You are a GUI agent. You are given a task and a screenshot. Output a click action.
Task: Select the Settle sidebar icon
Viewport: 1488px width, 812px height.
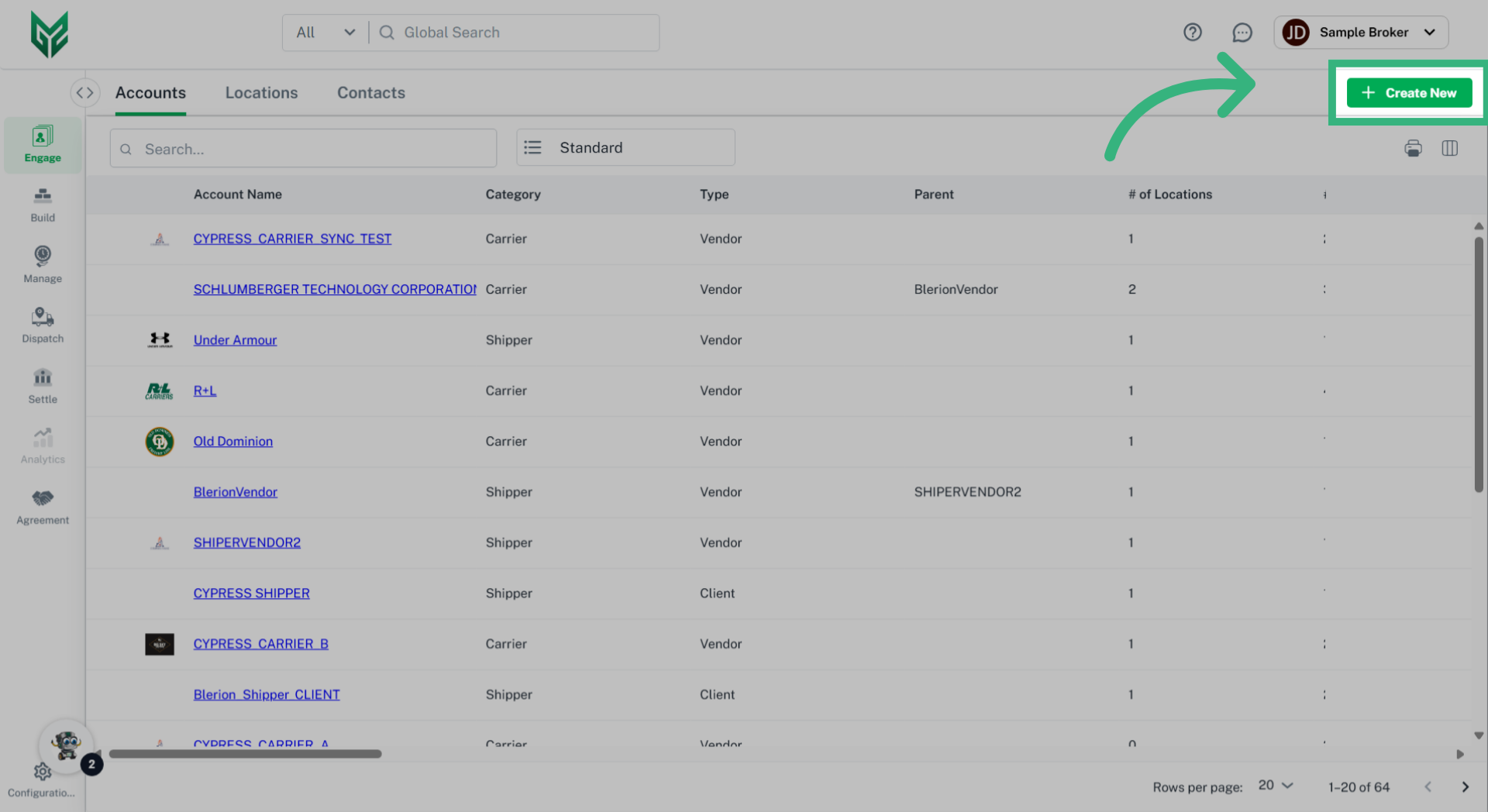(43, 386)
